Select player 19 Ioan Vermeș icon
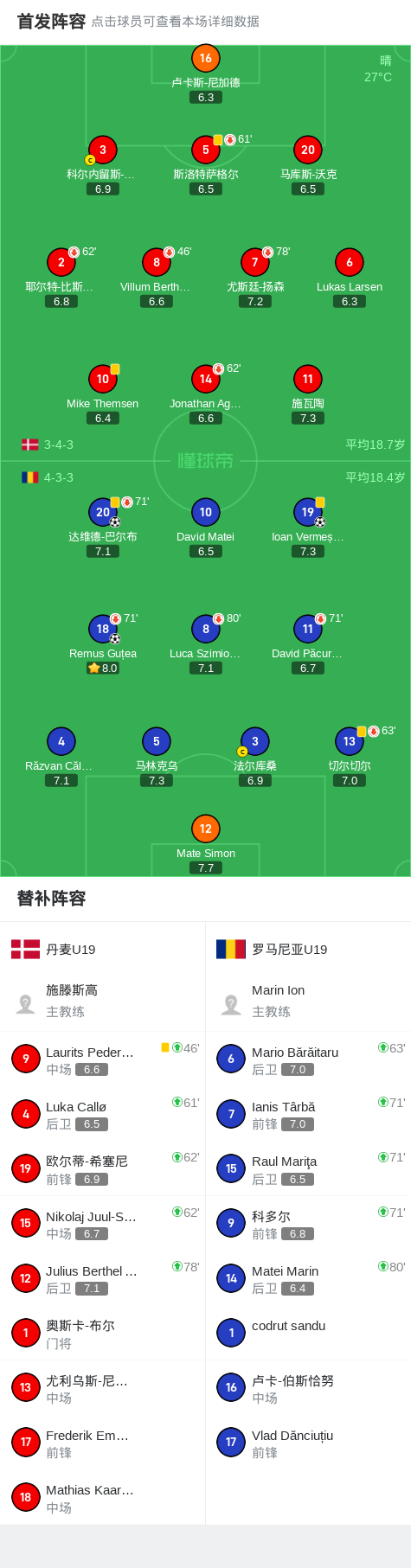The image size is (411, 1568). (x=308, y=512)
